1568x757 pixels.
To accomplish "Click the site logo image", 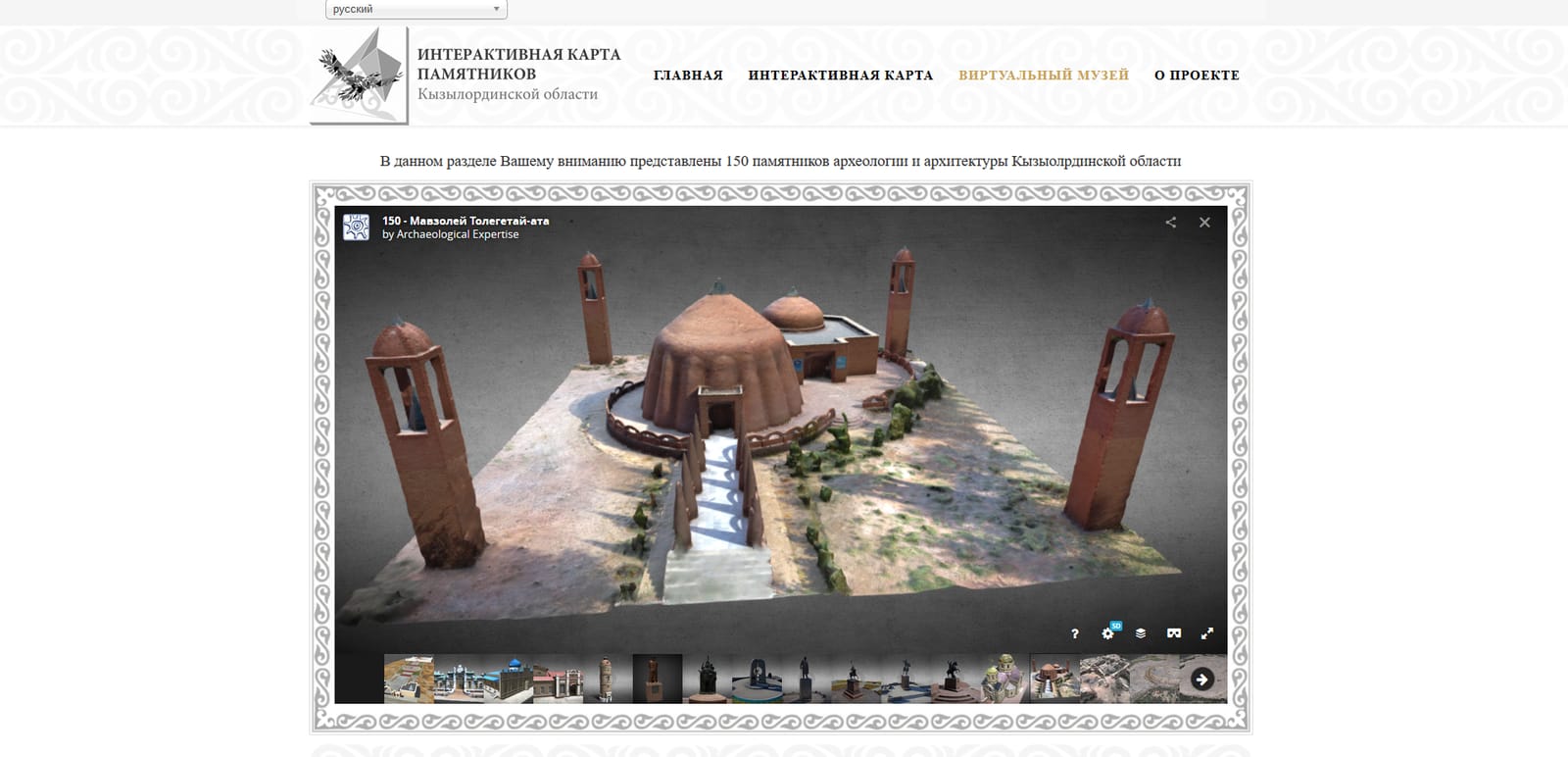I will (359, 76).
